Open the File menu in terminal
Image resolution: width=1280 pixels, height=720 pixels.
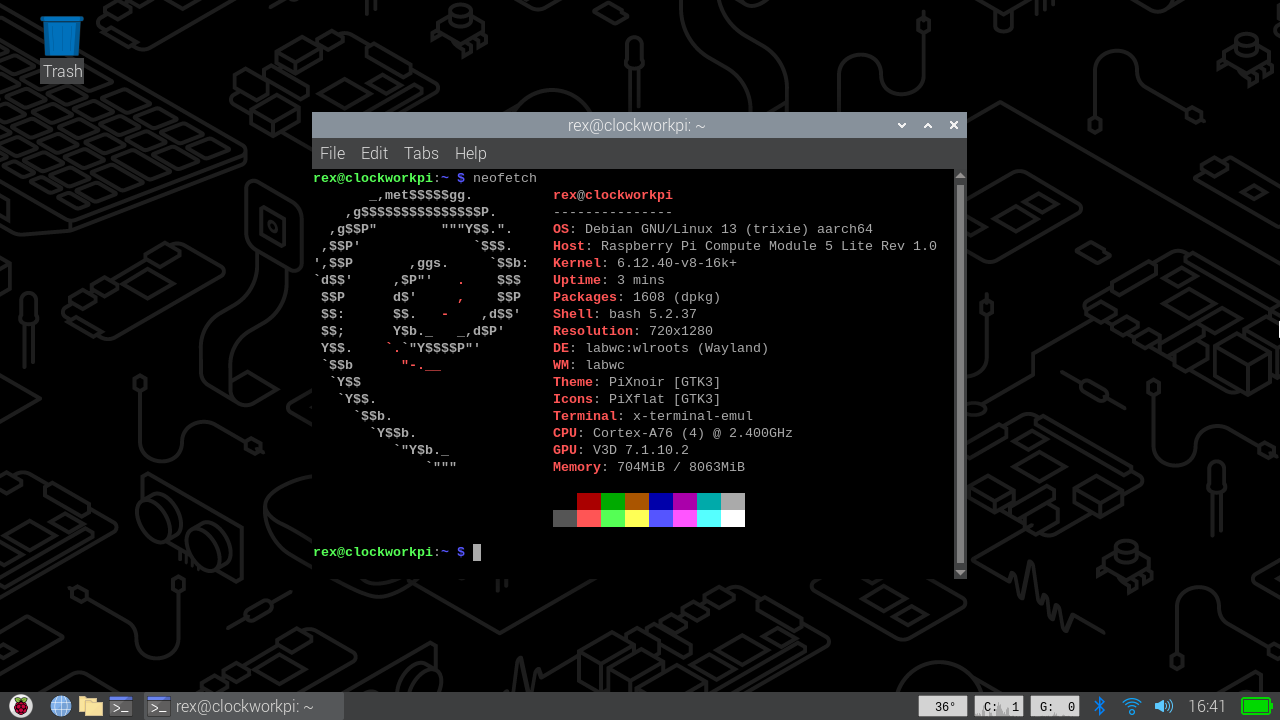(x=332, y=153)
